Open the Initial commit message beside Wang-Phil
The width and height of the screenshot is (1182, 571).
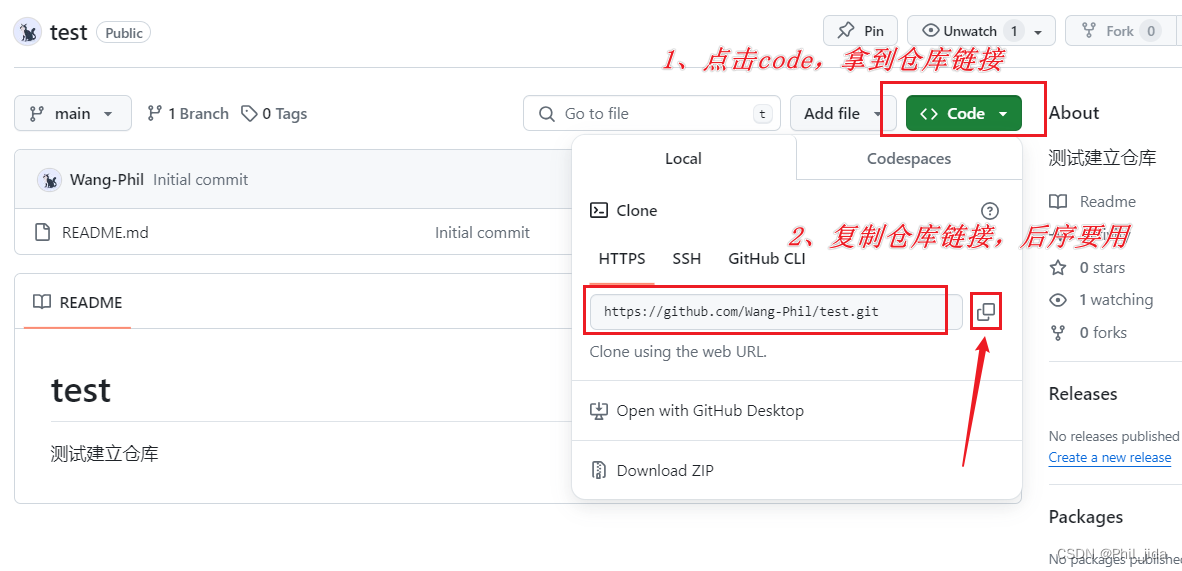(201, 180)
